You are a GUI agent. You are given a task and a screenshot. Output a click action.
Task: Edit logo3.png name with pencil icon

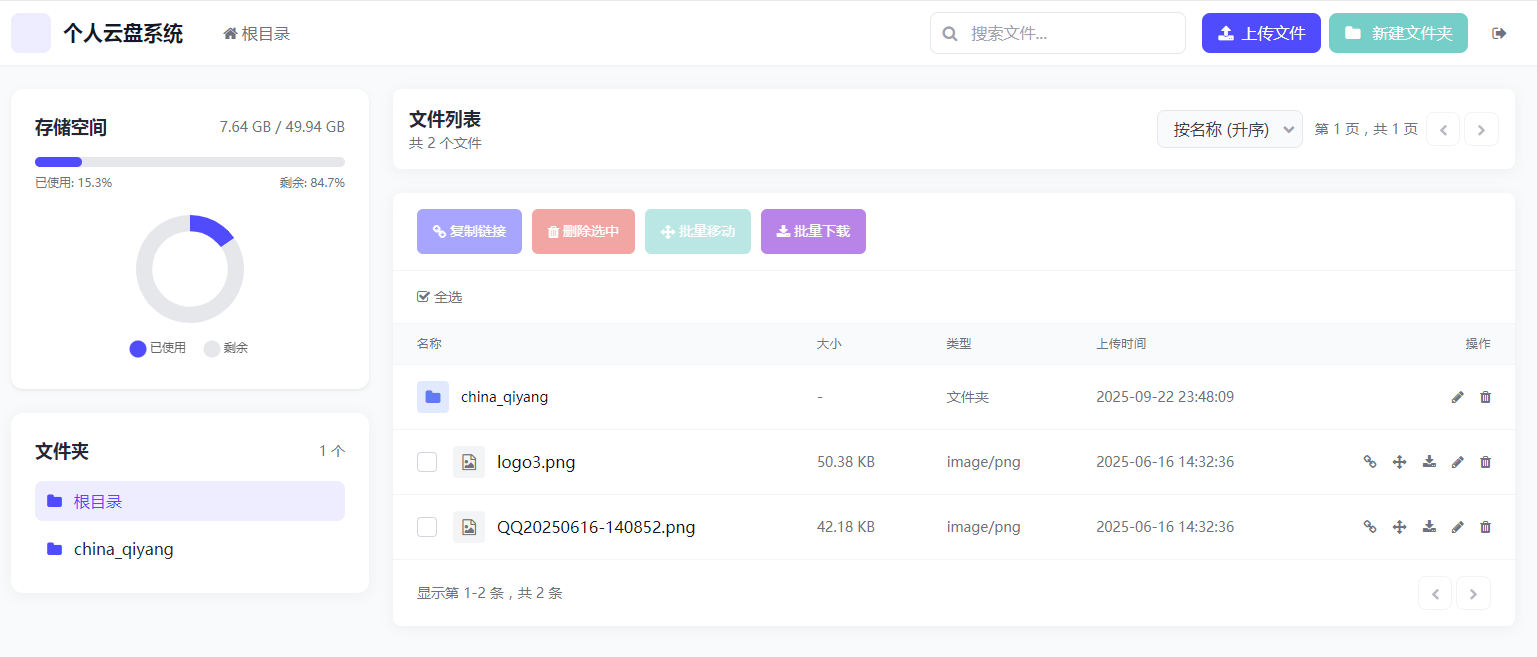point(1457,462)
